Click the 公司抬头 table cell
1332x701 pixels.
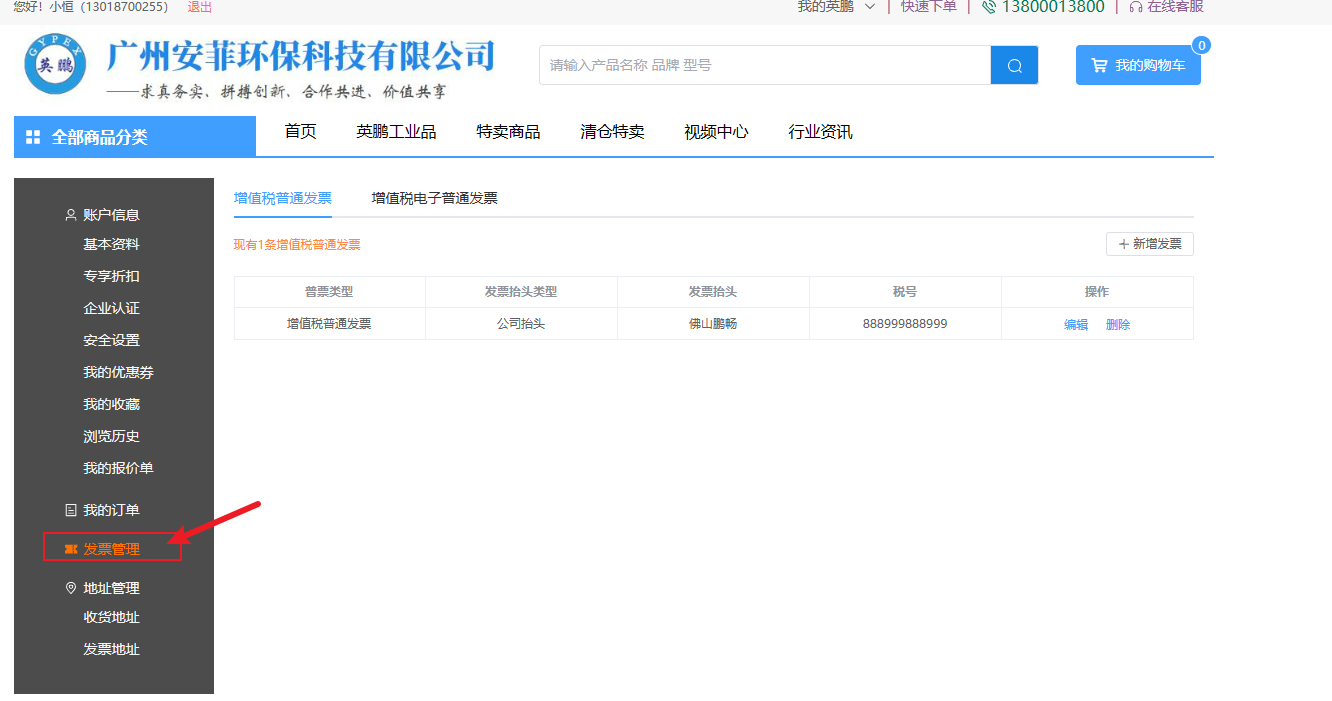[x=521, y=324]
